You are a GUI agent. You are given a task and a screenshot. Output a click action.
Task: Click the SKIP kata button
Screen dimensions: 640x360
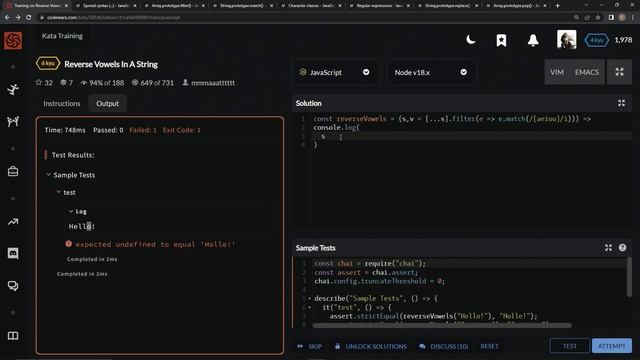point(310,346)
